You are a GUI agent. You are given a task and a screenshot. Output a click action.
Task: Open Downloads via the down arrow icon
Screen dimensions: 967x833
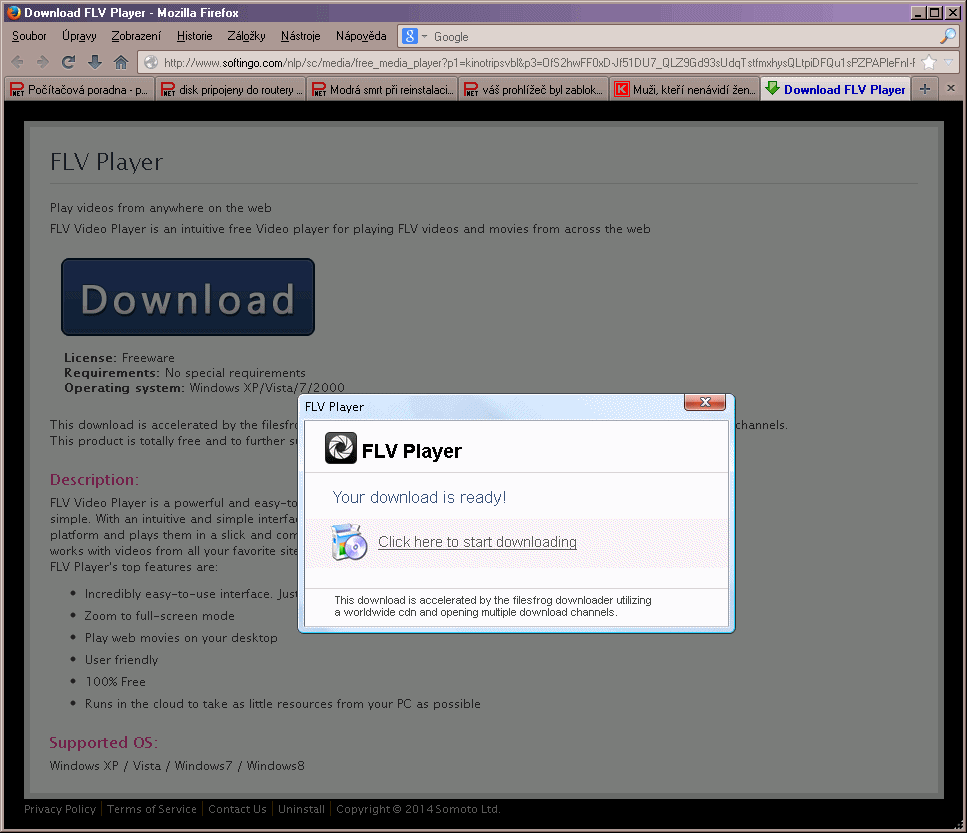(x=94, y=62)
